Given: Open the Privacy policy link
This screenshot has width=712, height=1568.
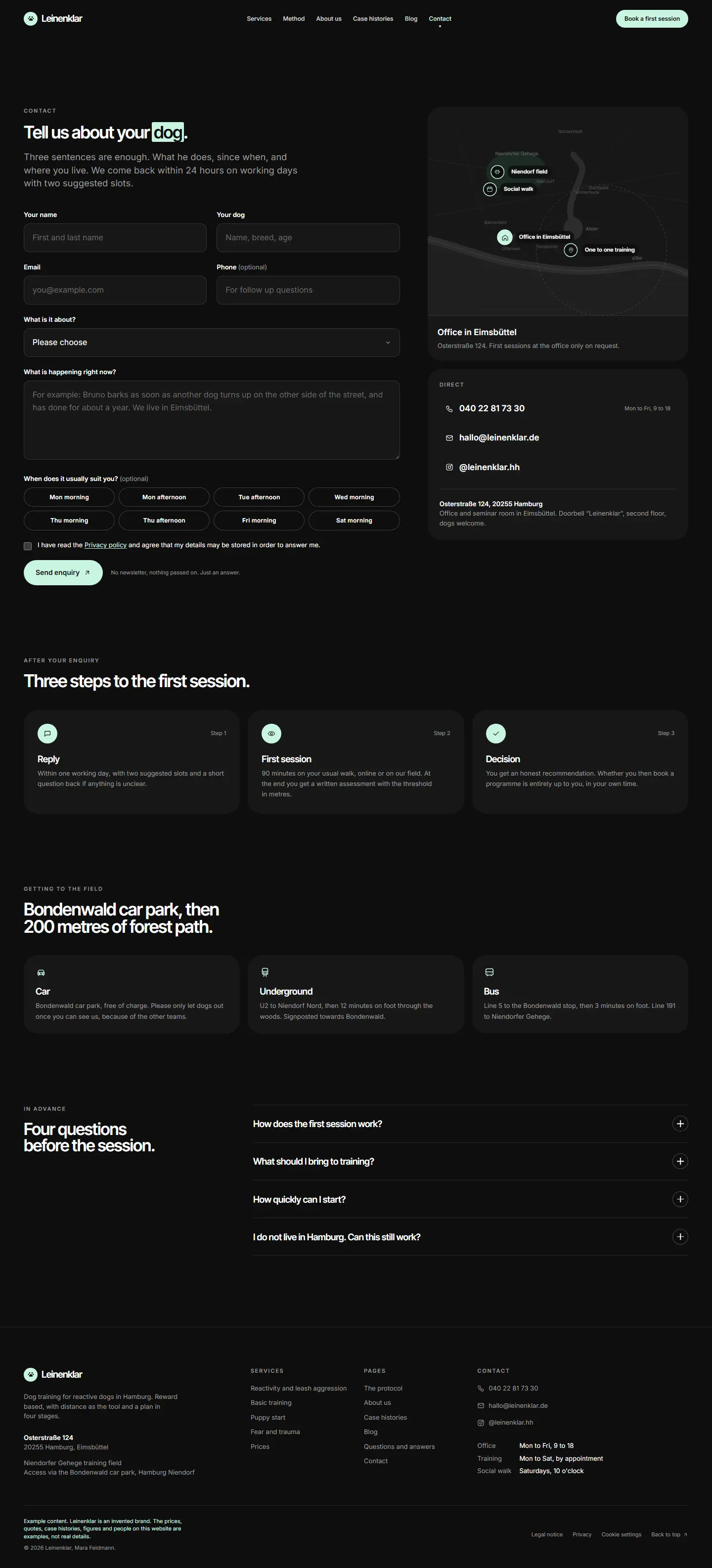Looking at the screenshot, I should 105,545.
